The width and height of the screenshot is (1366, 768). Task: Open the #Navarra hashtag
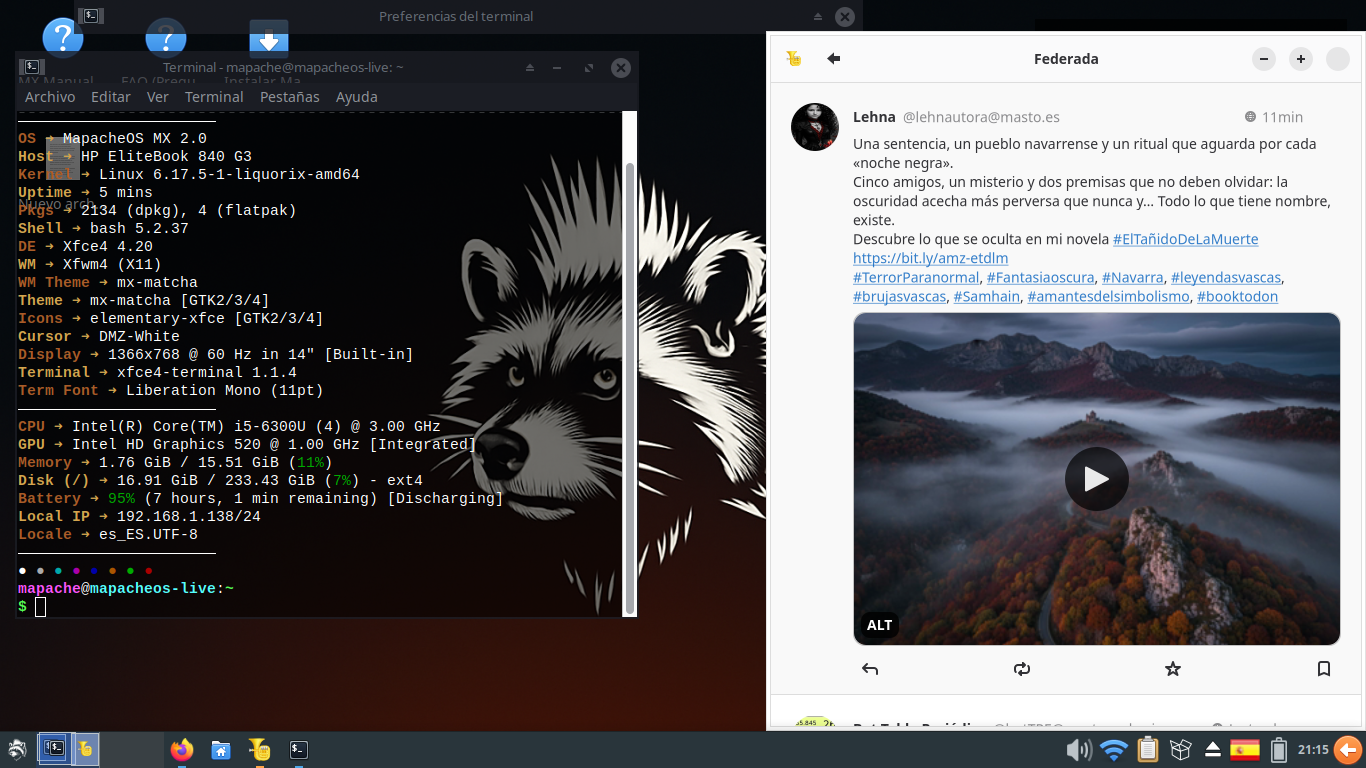tap(1132, 277)
